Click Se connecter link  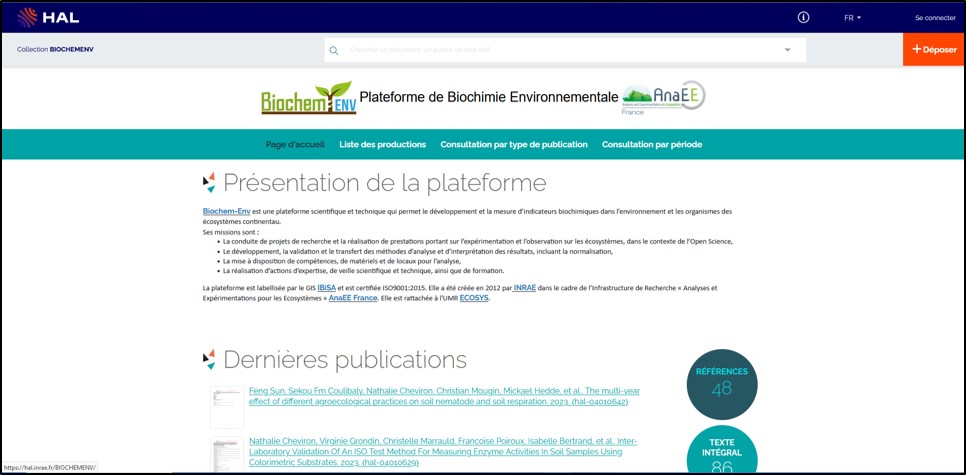pyautogui.click(x=935, y=18)
